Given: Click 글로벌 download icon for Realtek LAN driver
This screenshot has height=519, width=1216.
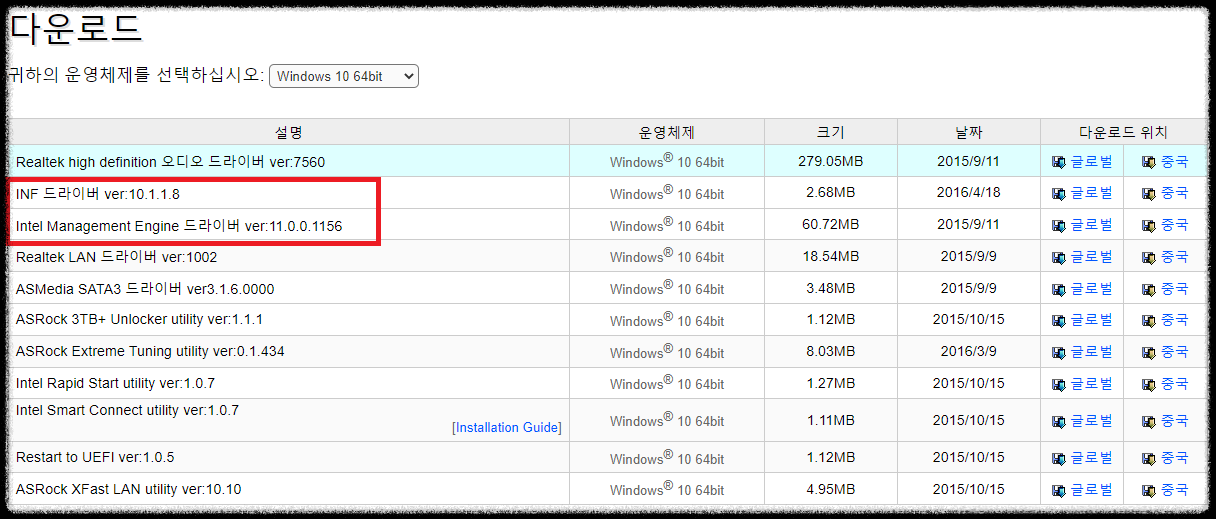Looking at the screenshot, I should (1059, 257).
